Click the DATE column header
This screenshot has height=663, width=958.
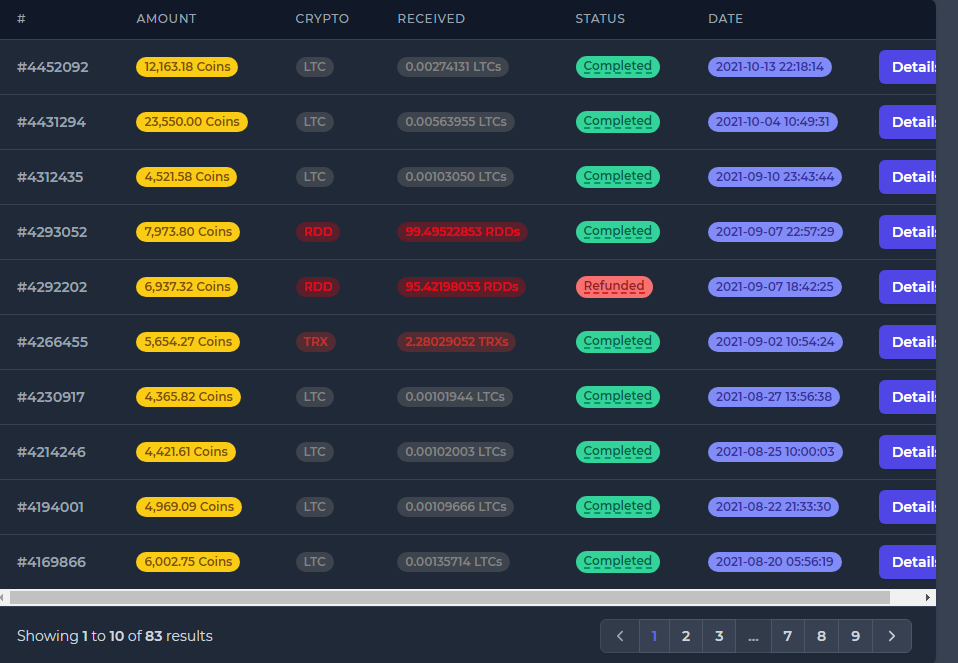pos(725,19)
